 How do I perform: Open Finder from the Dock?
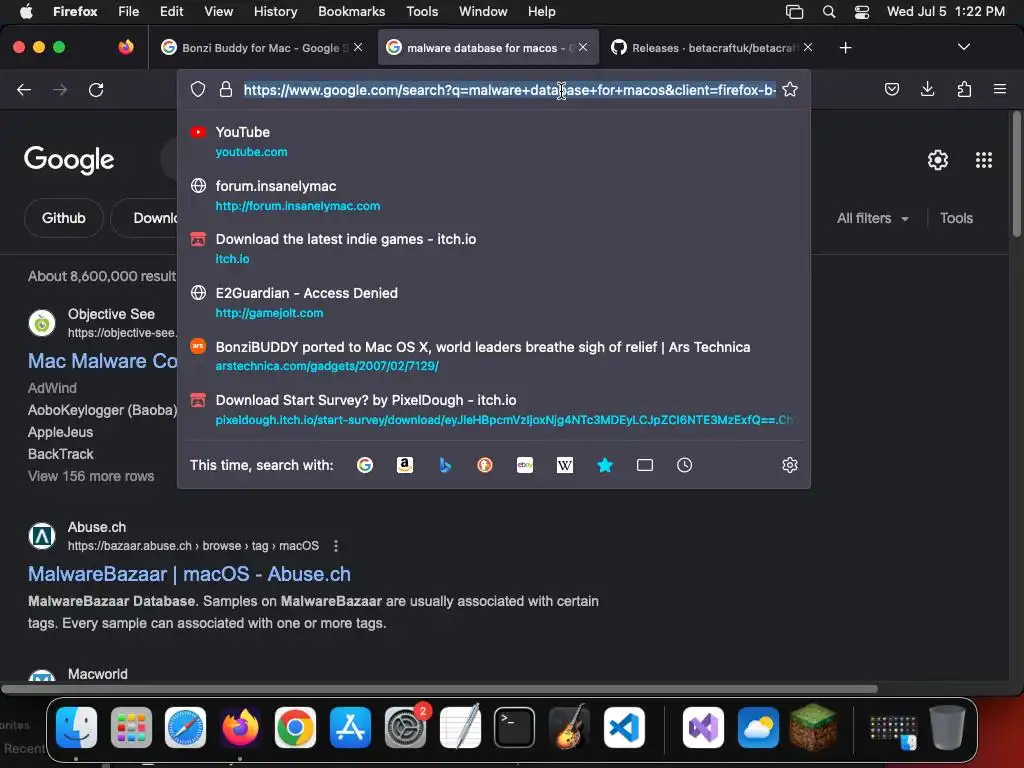76,727
